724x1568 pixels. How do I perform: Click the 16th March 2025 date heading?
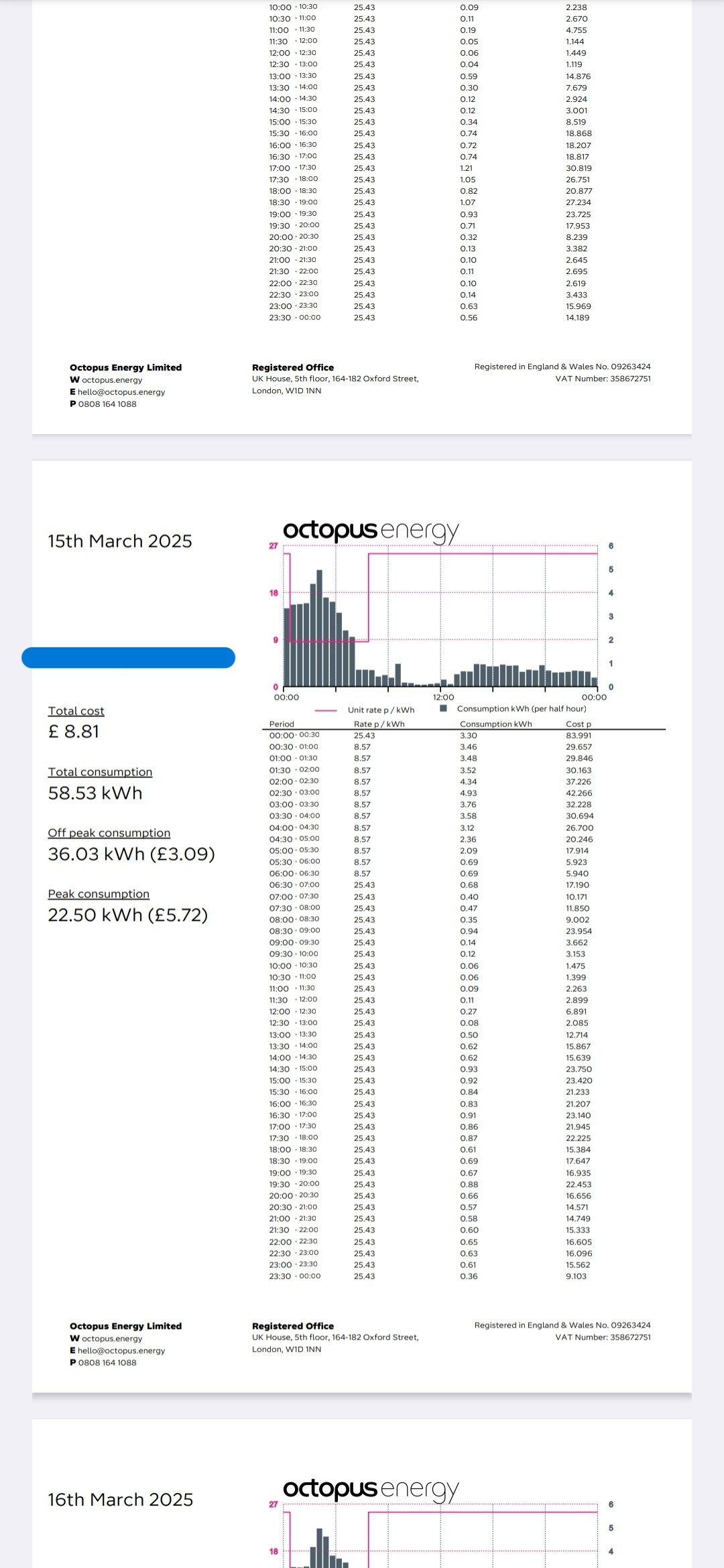(x=120, y=1500)
